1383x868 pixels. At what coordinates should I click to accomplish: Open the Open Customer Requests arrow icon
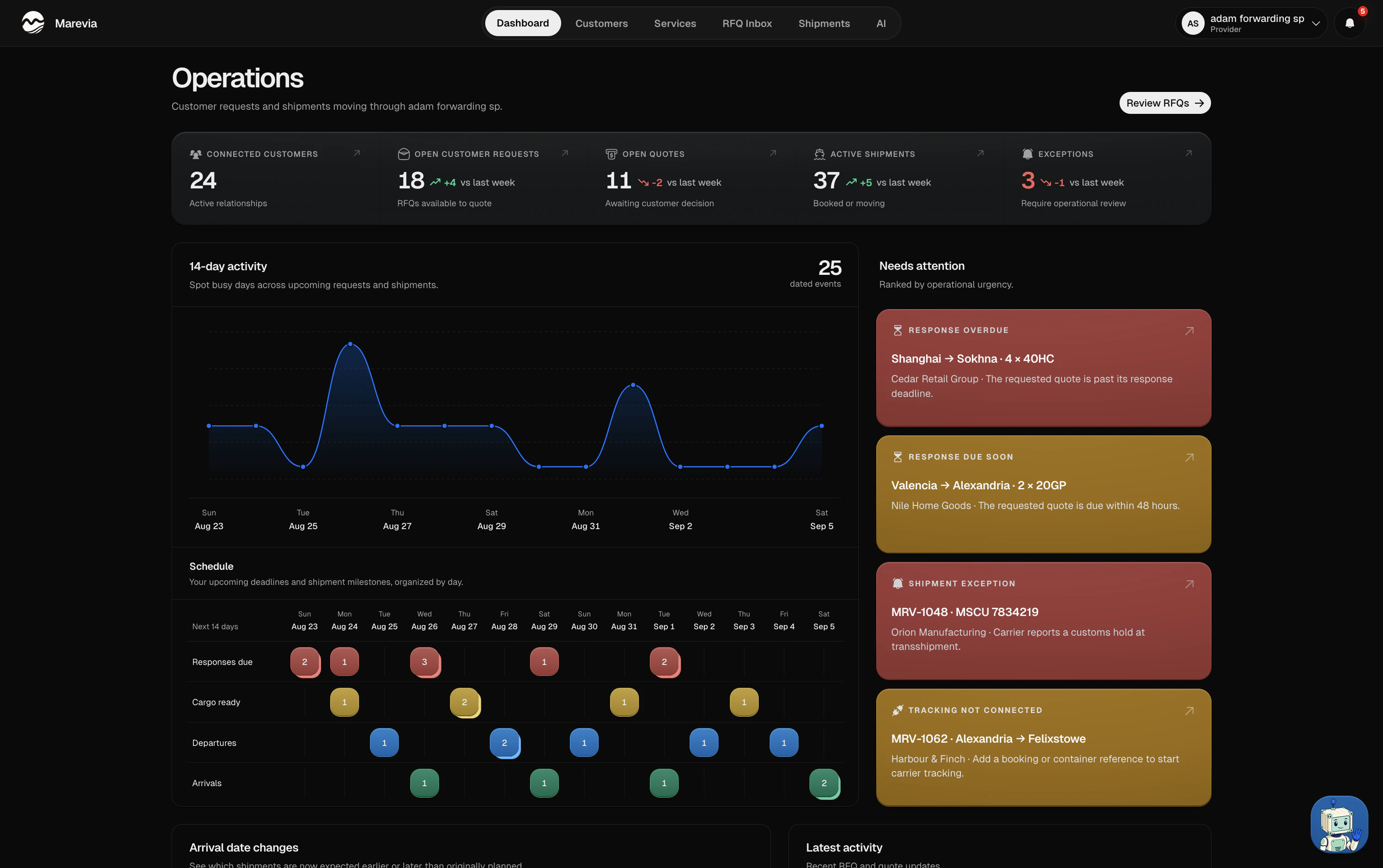click(565, 153)
